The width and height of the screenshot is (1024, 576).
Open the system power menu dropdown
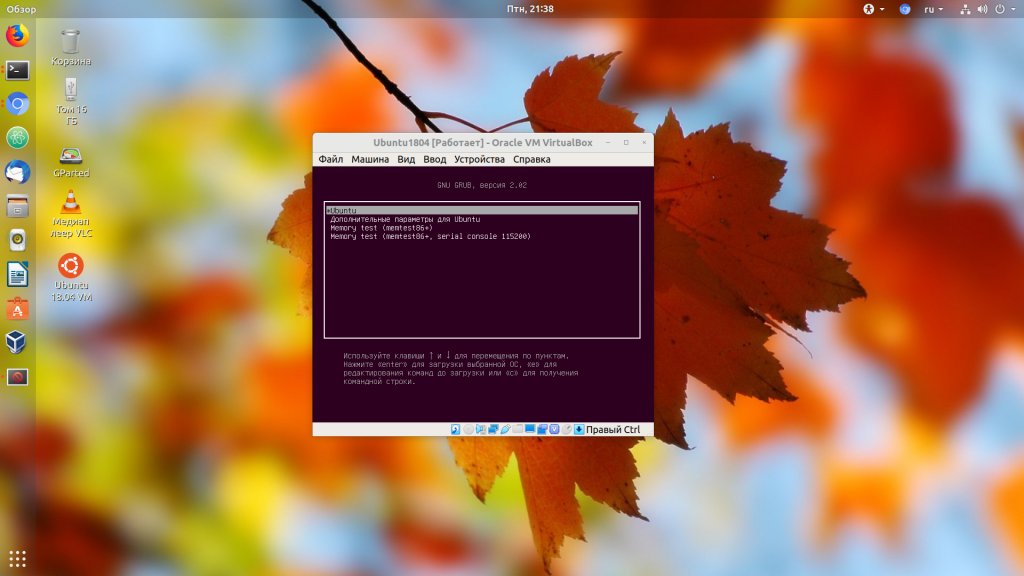(1006, 9)
